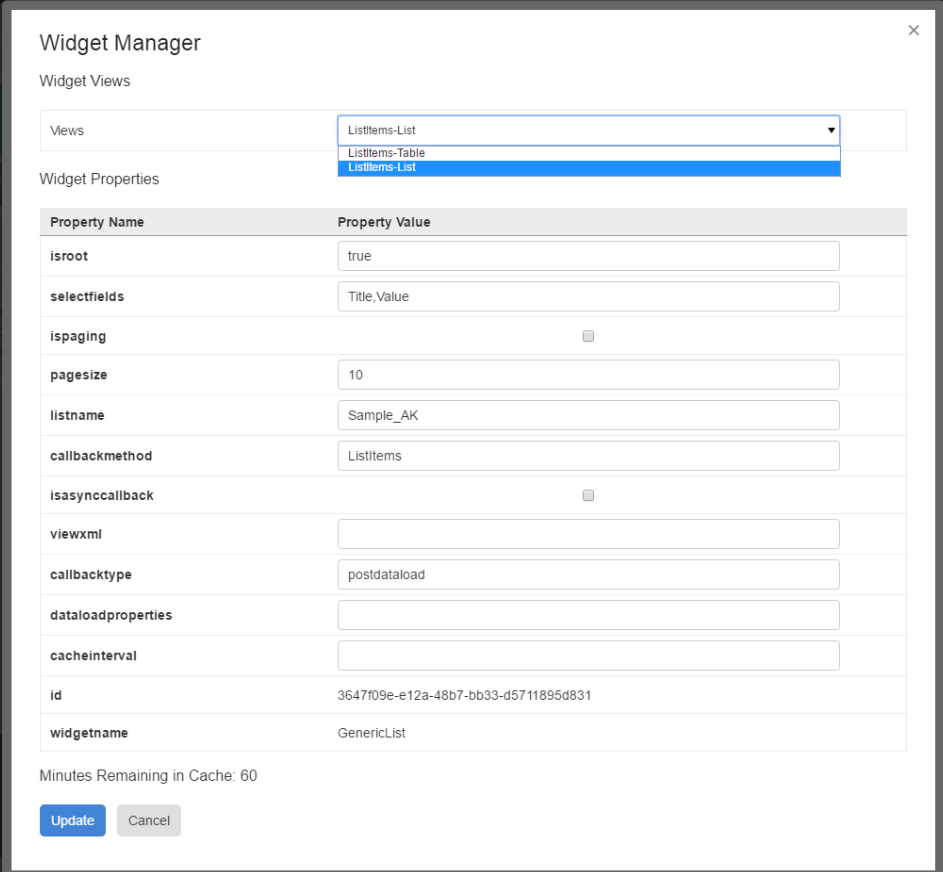The image size is (943, 872).
Task: Focus the pagesize text field
Action: pyautogui.click(x=588, y=375)
